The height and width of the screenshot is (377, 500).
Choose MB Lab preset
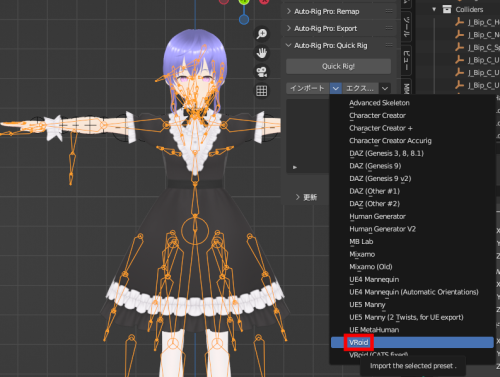[x=361, y=242]
